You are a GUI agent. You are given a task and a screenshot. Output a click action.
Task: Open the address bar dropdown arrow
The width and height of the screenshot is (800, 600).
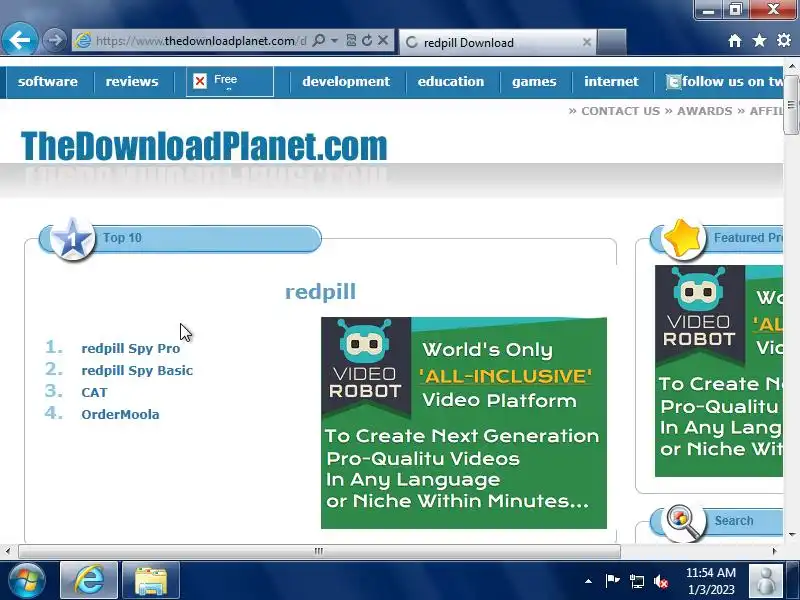point(334,40)
